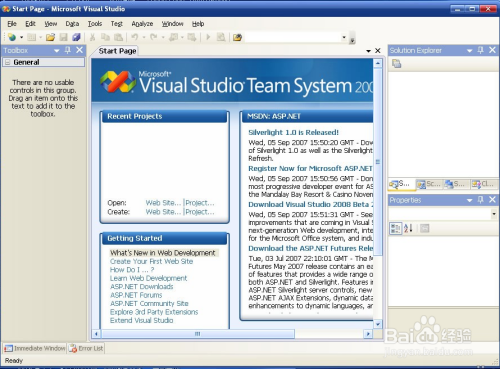
Task: Toggle Categorized view in Properties panel
Action: point(396,229)
